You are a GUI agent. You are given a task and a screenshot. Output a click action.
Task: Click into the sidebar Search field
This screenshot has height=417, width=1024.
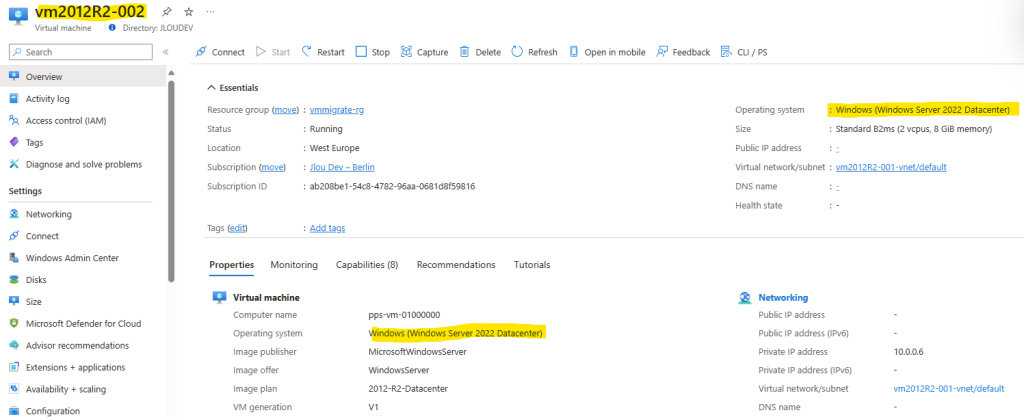pos(81,52)
